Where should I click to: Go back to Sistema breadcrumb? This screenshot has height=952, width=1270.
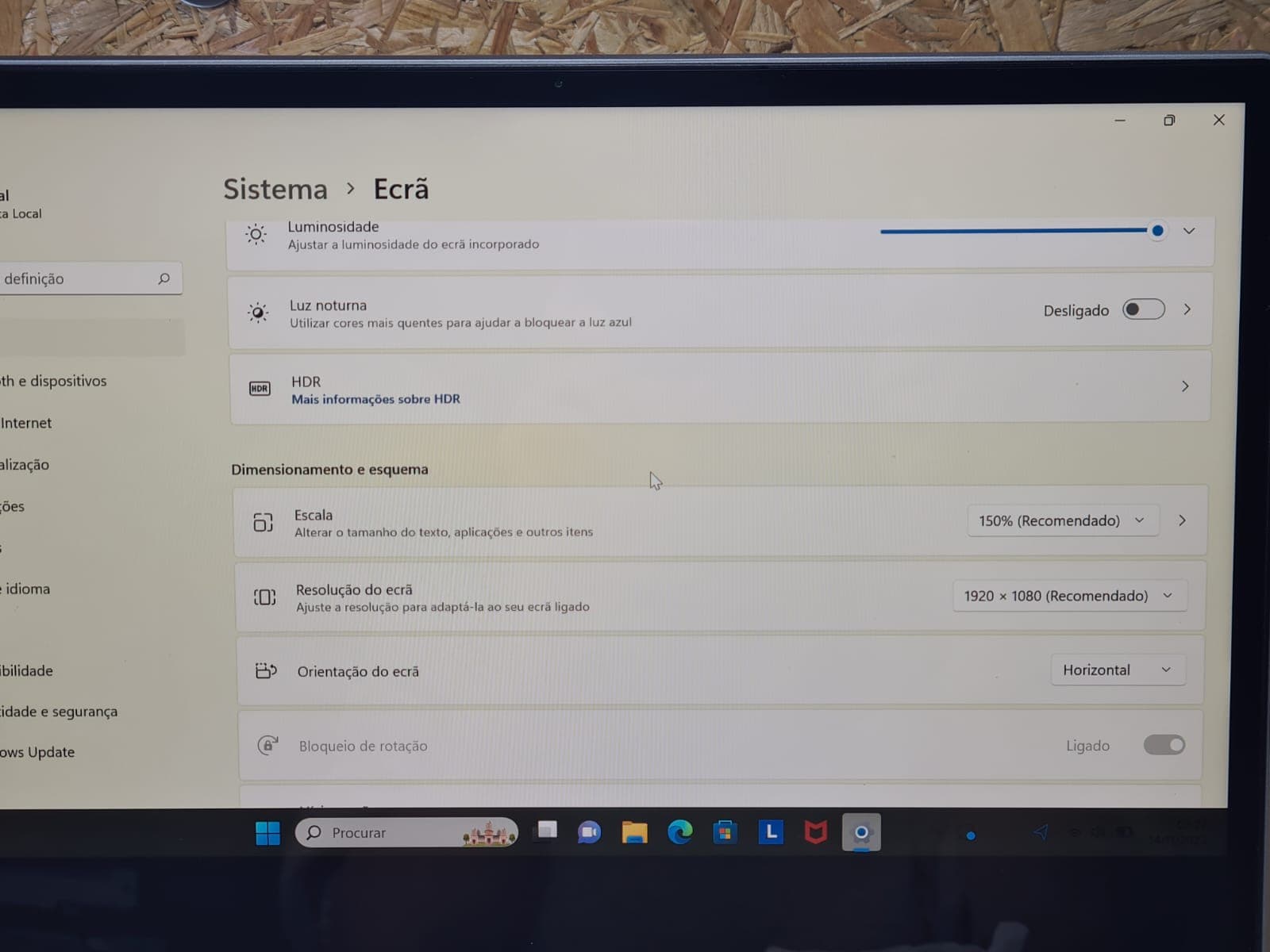[x=275, y=190]
